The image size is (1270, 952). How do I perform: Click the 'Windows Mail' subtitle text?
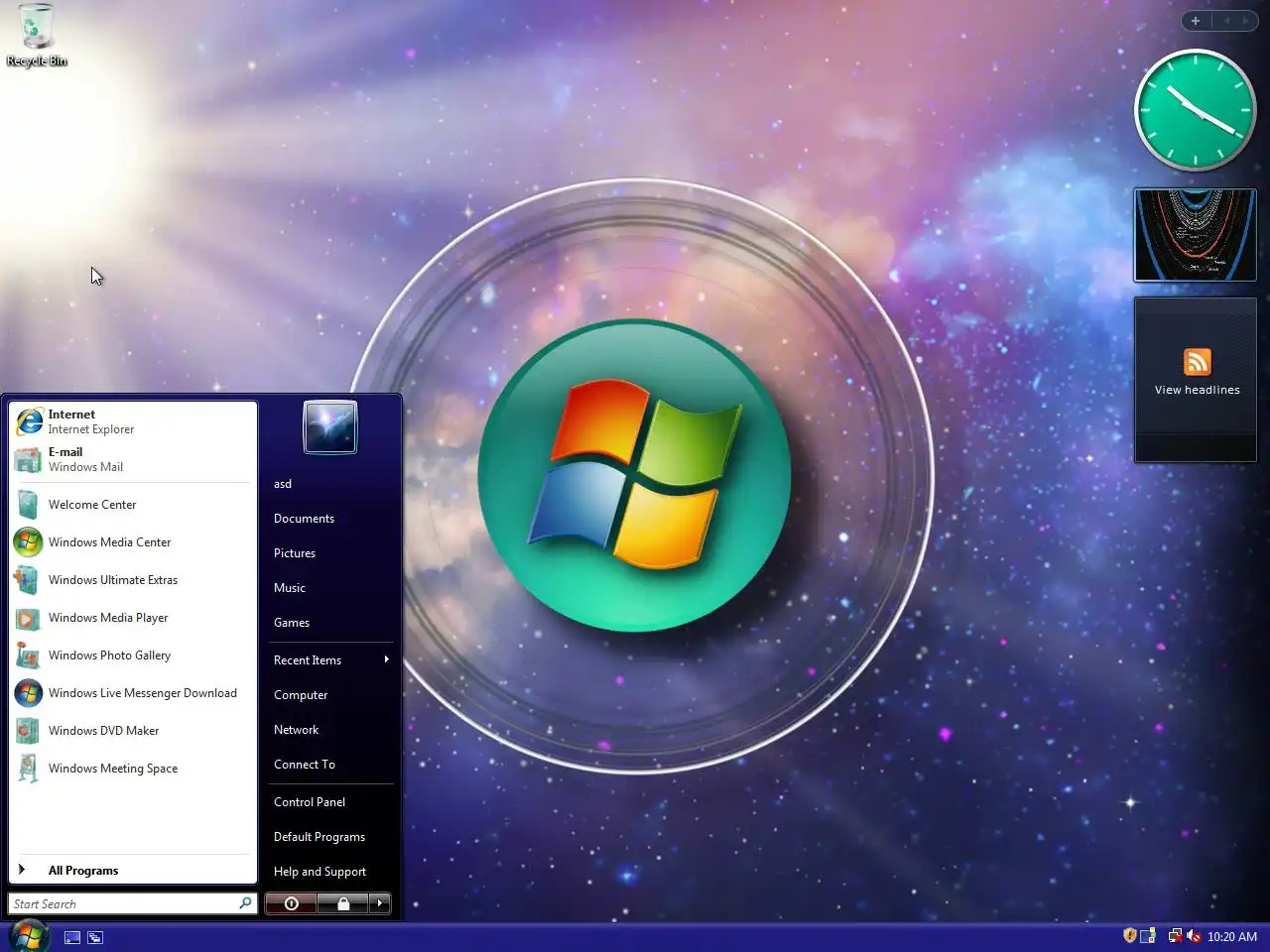[86, 467]
